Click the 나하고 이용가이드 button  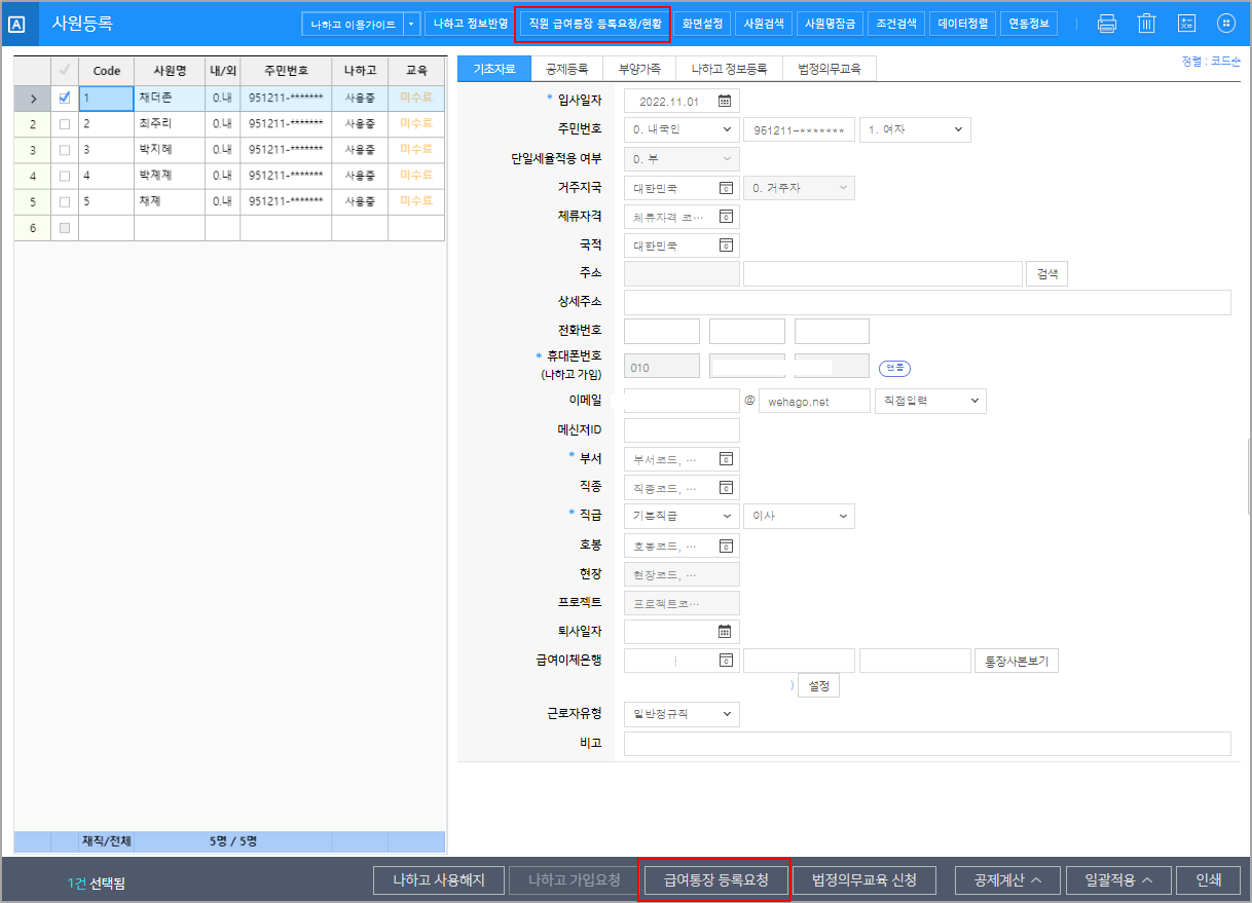tap(353, 24)
